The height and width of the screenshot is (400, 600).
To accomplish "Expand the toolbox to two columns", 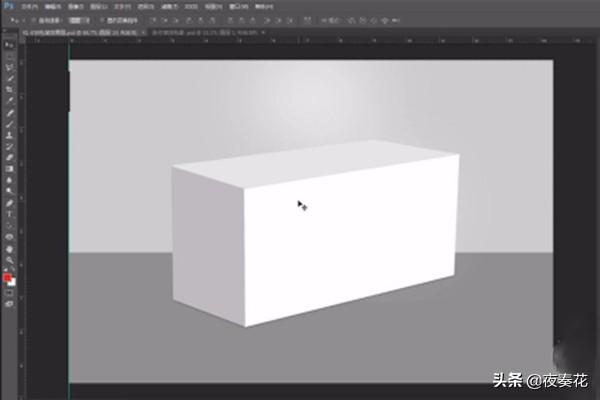I will [6, 32].
